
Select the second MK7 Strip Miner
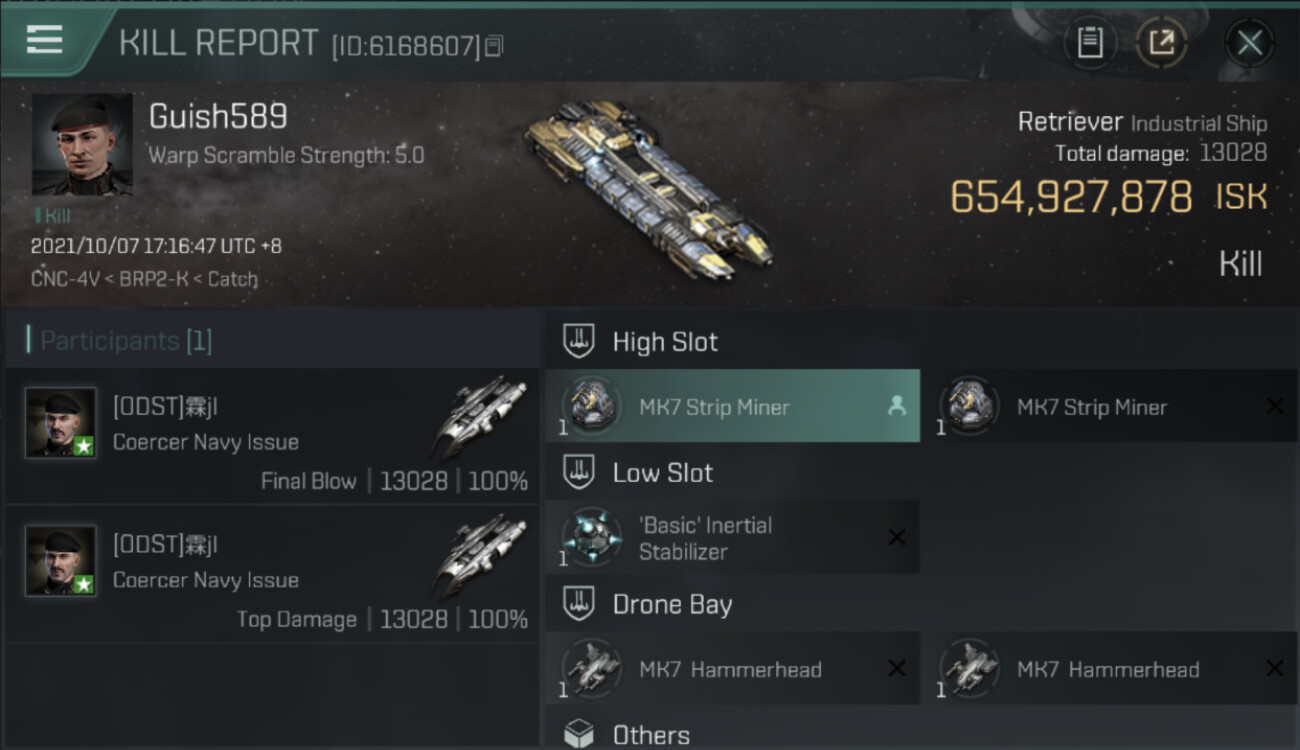coord(1110,406)
